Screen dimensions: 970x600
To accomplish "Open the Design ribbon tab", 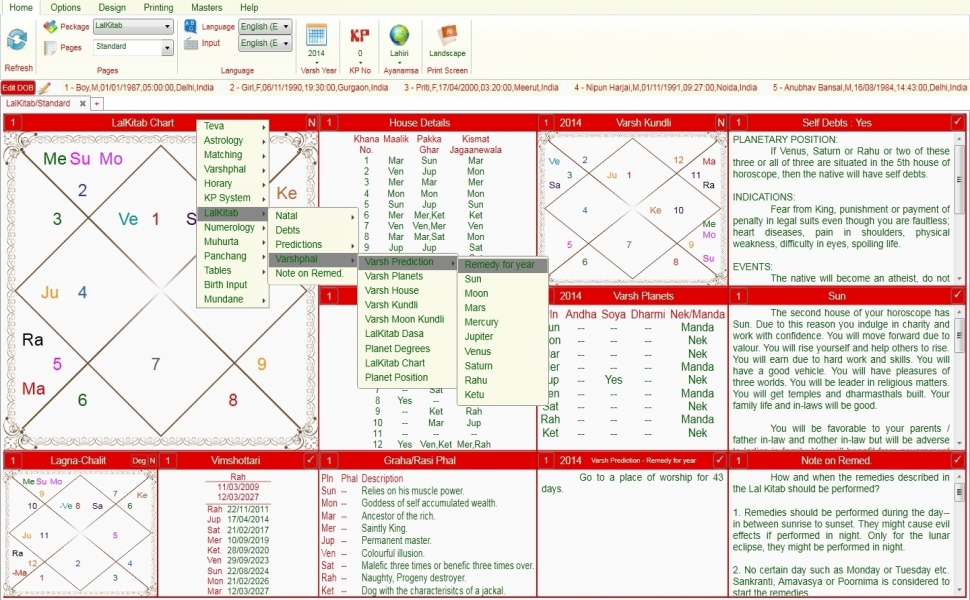I will click(112, 7).
